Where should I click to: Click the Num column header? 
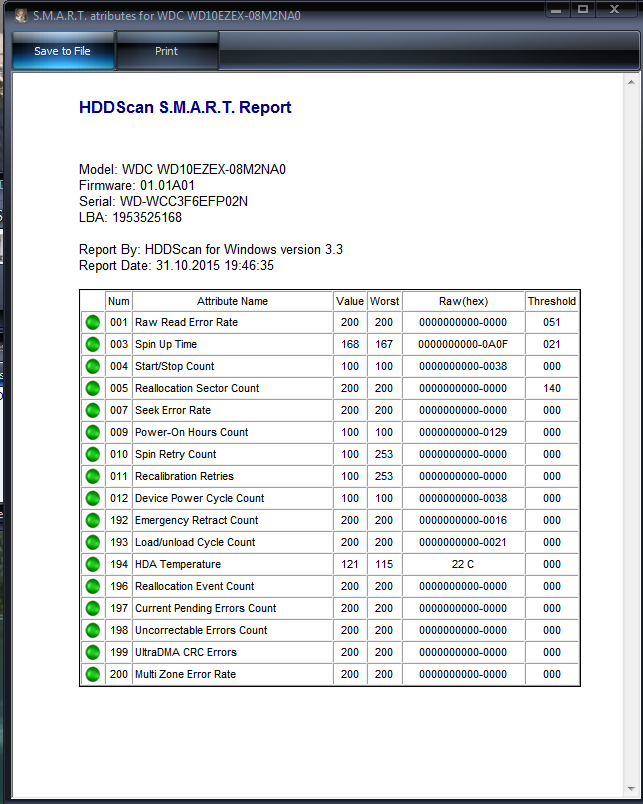118,302
